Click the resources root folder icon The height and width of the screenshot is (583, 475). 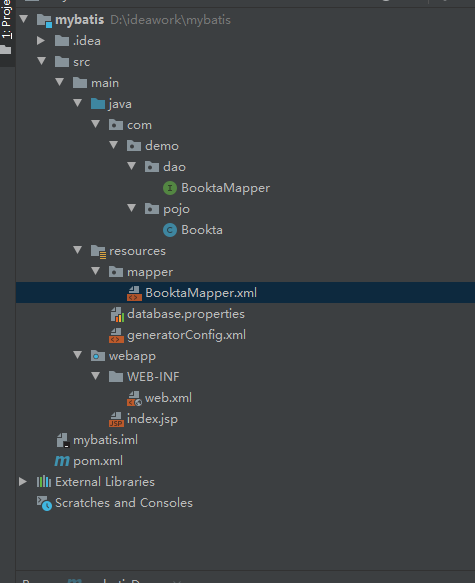pos(98,252)
